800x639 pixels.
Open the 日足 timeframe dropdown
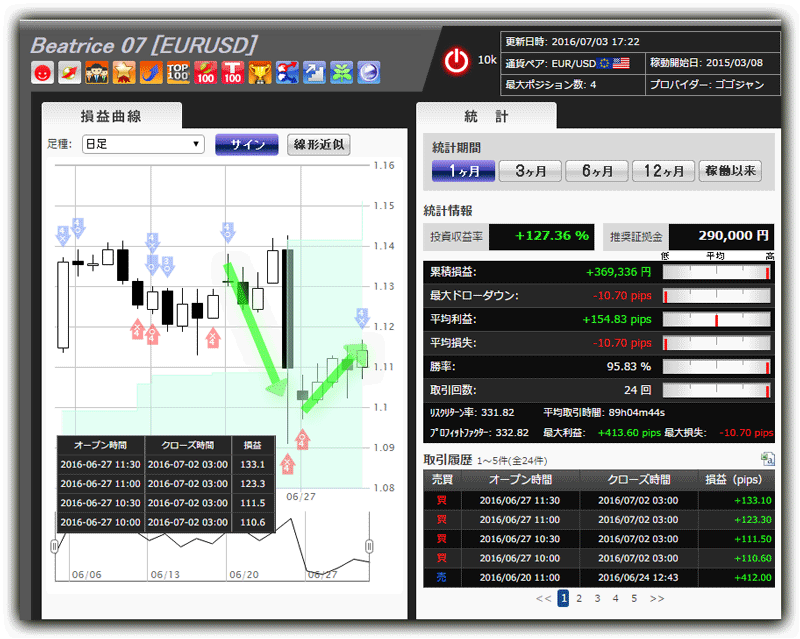pyautogui.click(x=143, y=144)
